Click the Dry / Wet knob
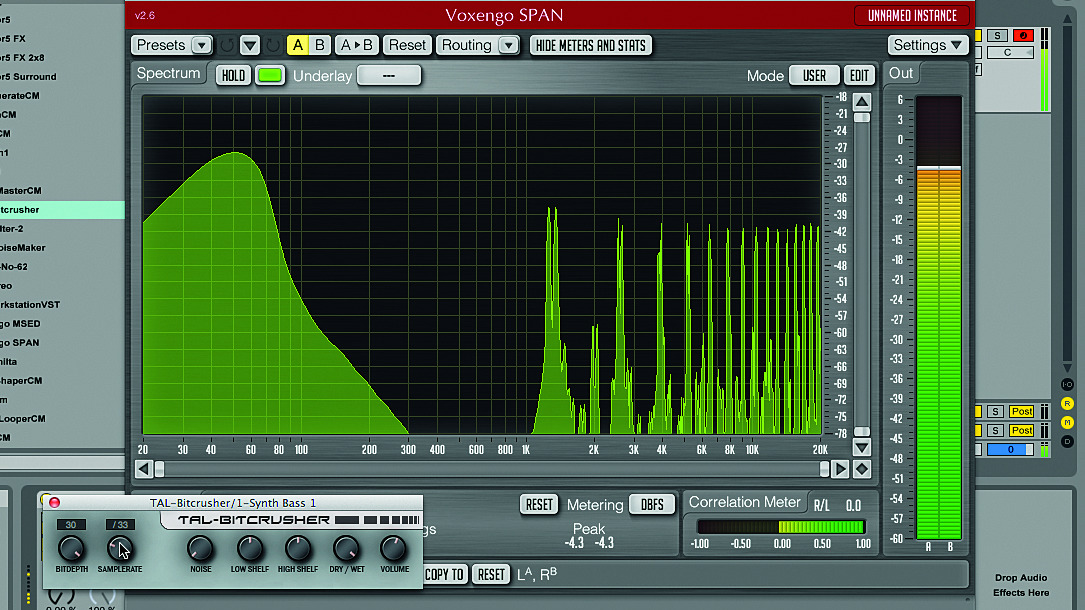 [346, 549]
